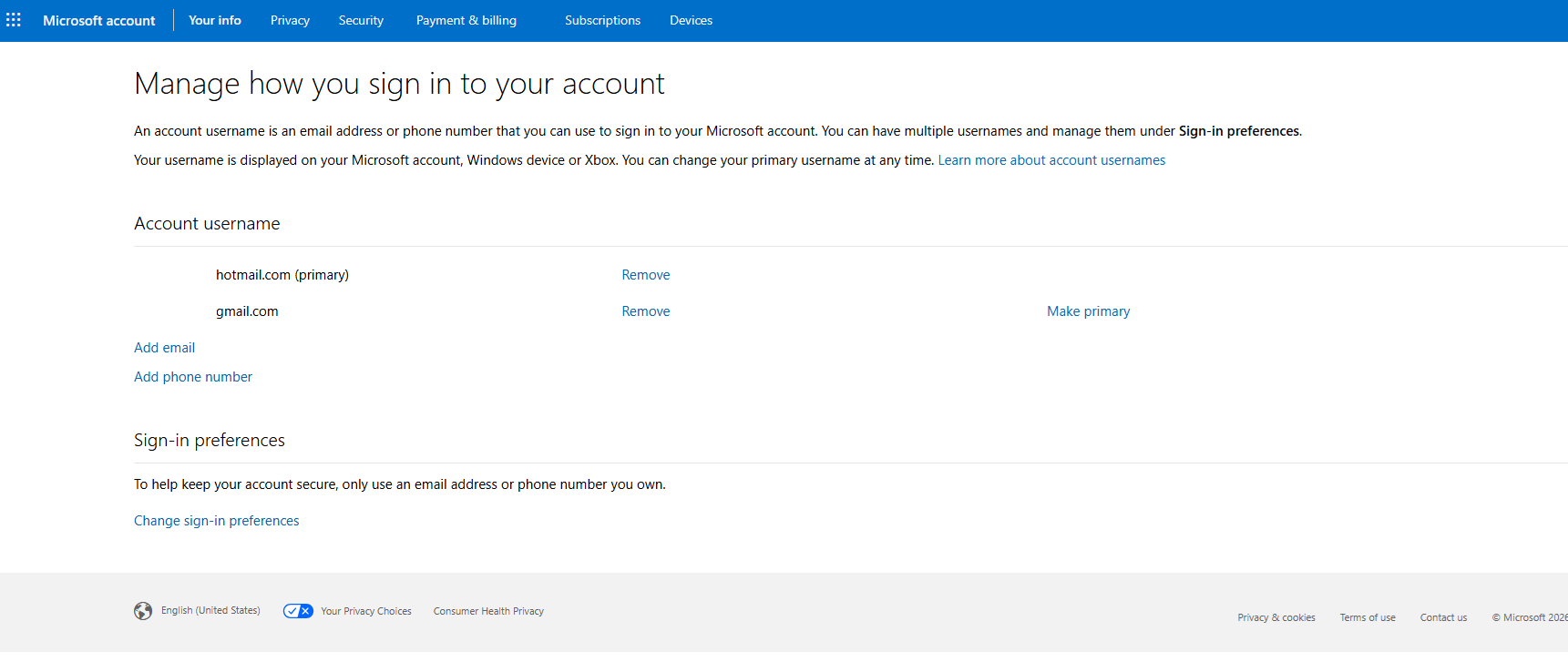
Task: Click the Account username heading
Action: [207, 224]
